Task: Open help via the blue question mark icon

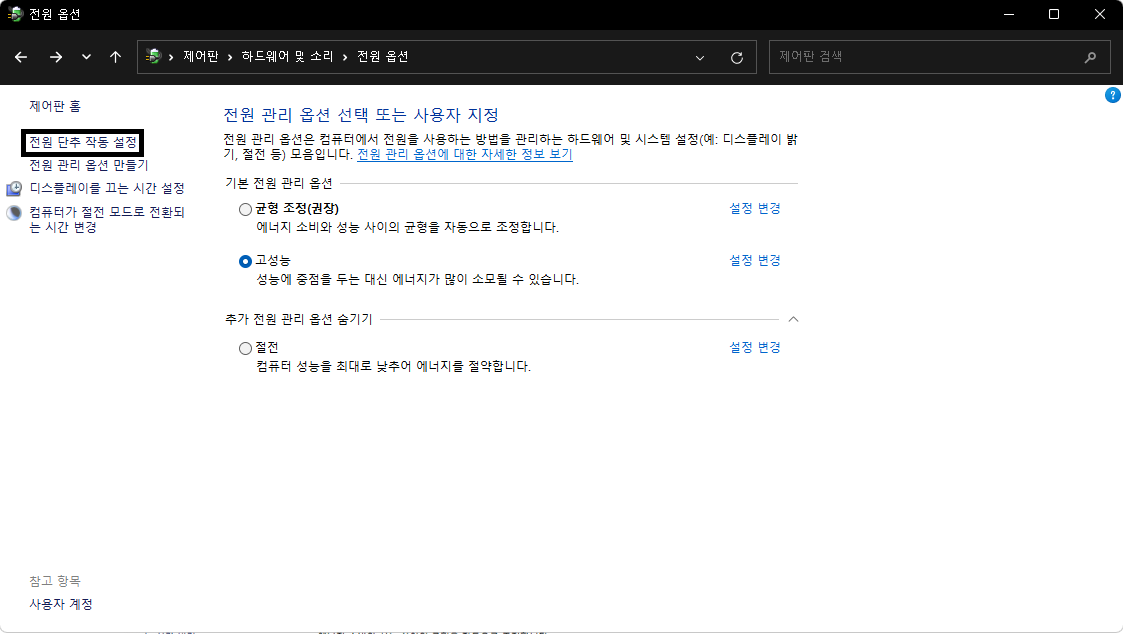Action: click(1113, 94)
